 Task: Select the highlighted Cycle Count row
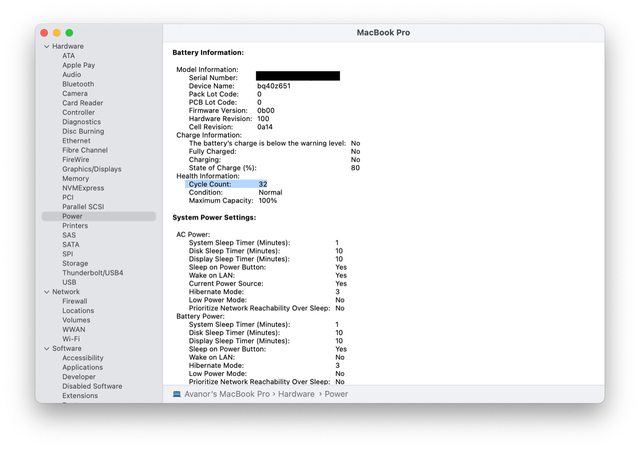(x=226, y=184)
